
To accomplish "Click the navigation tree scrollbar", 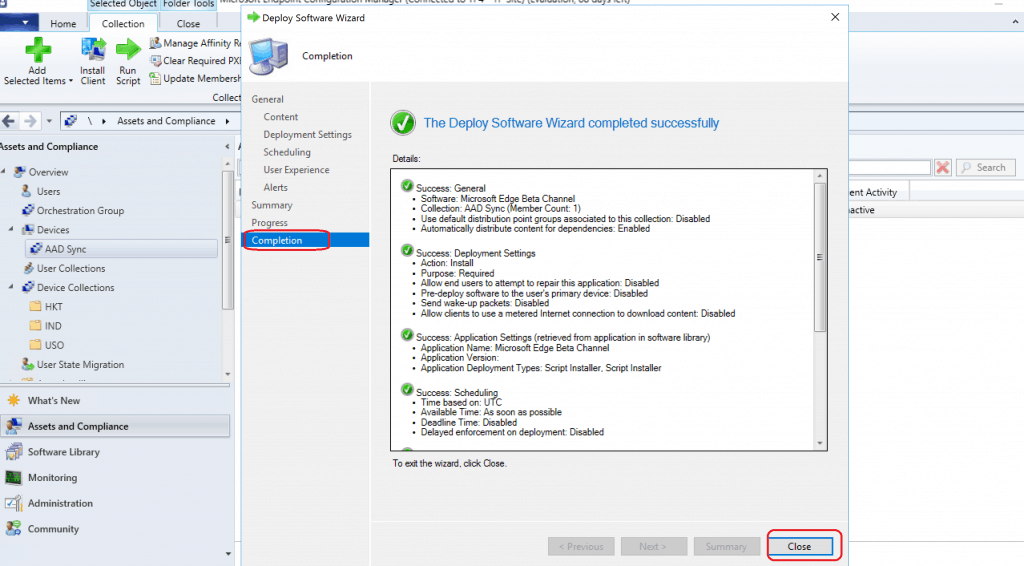I will pyautogui.click(x=227, y=240).
